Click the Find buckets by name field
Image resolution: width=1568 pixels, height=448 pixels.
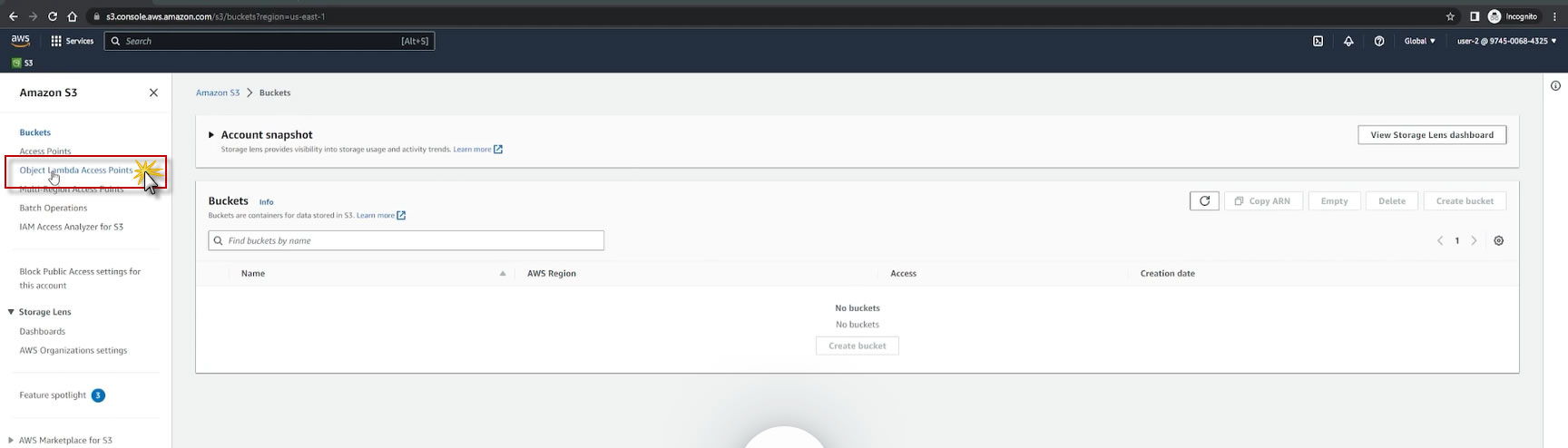coord(406,240)
